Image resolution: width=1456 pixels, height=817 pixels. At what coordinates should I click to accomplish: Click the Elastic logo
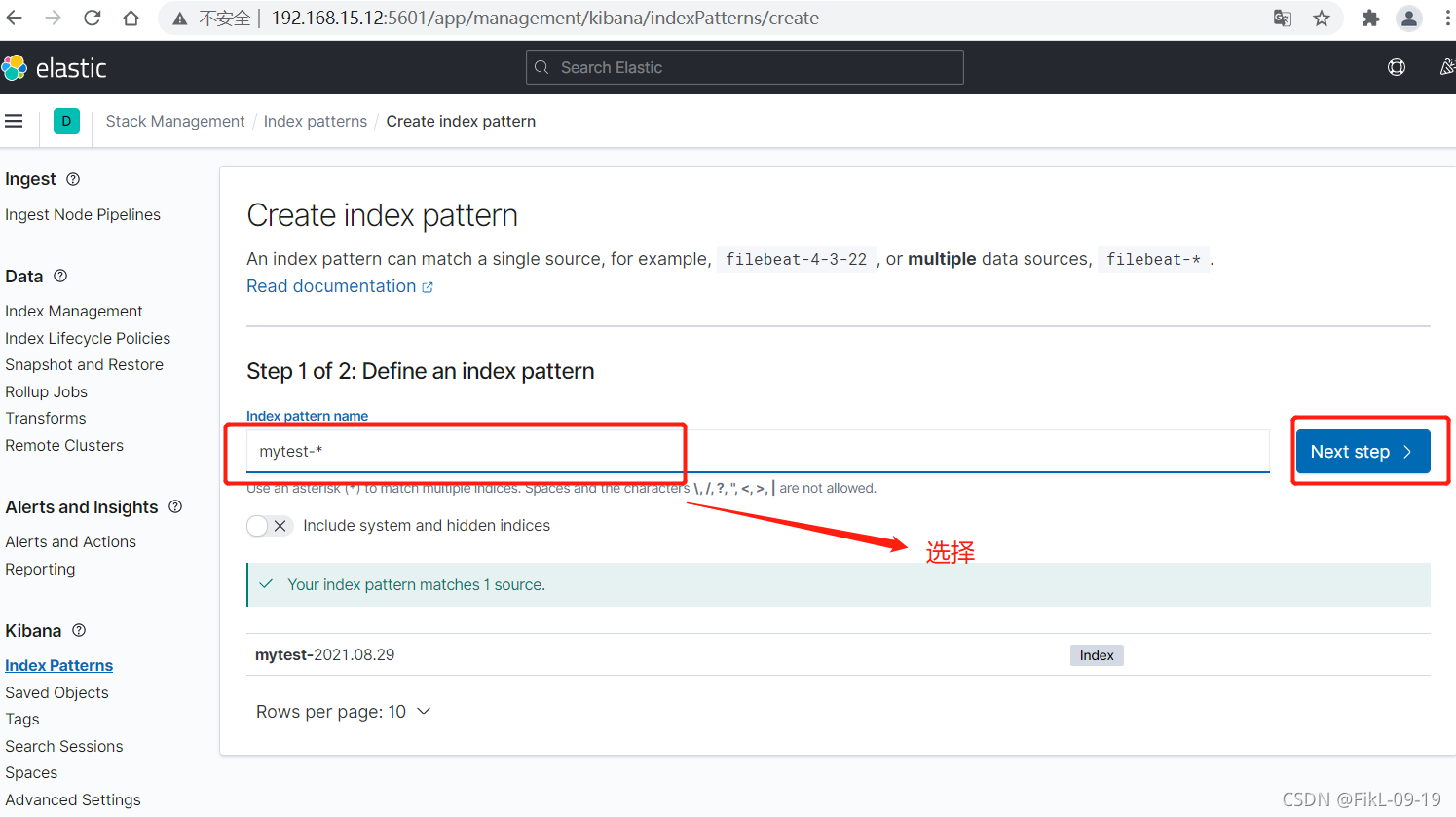pyautogui.click(x=55, y=67)
